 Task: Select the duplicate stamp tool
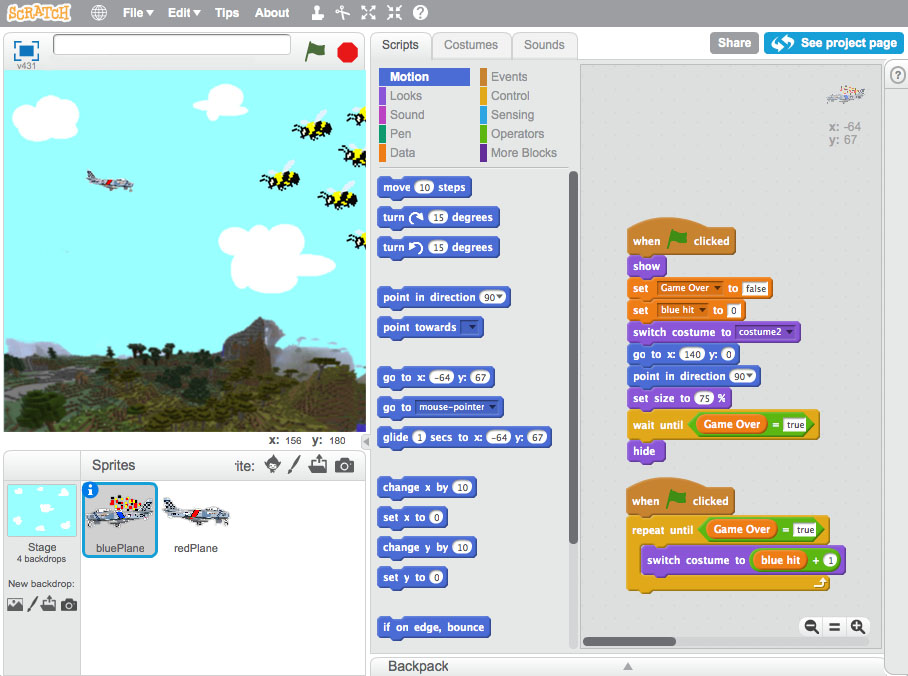click(x=317, y=13)
